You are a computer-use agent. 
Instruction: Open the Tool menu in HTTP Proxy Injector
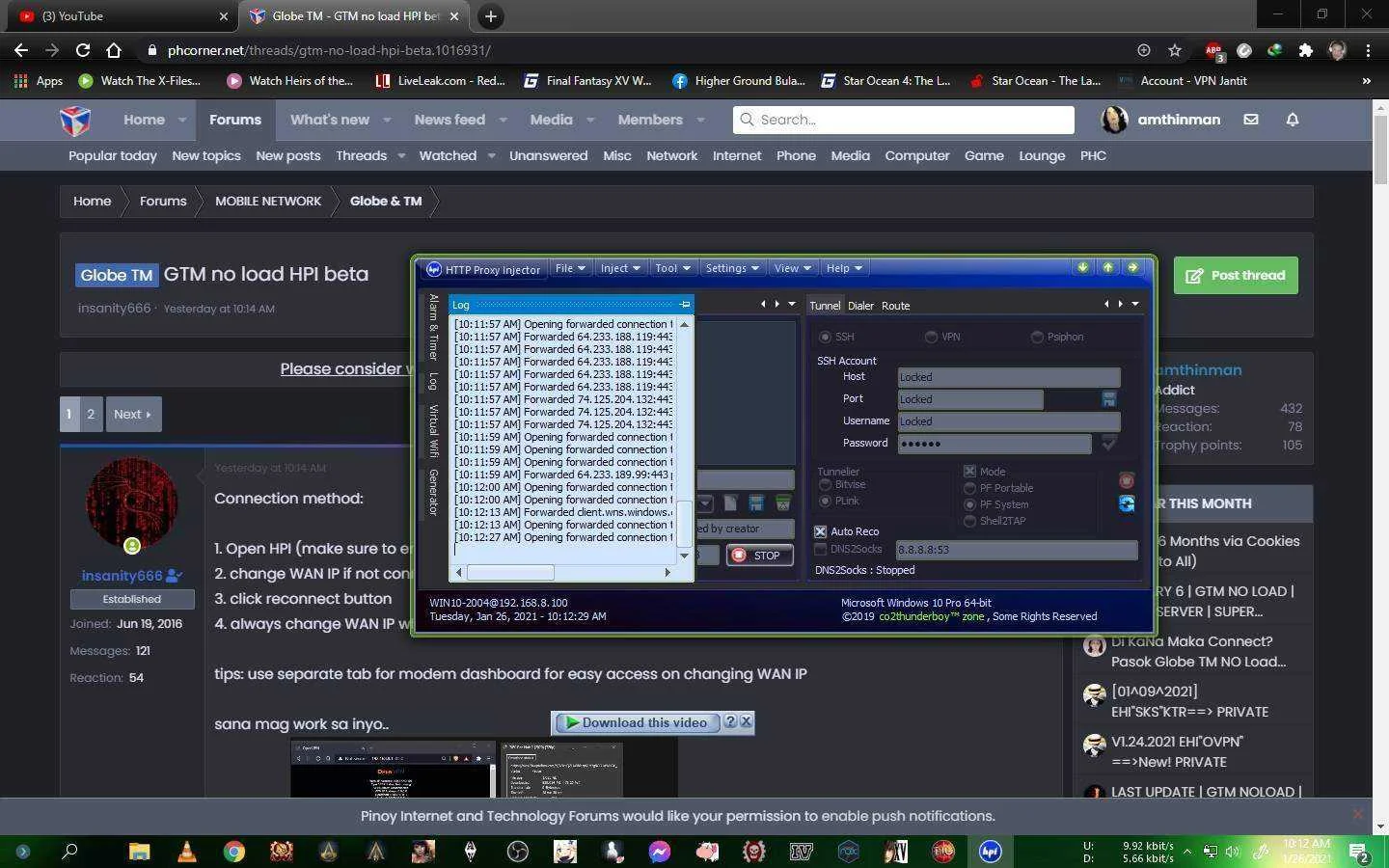pyautogui.click(x=672, y=268)
